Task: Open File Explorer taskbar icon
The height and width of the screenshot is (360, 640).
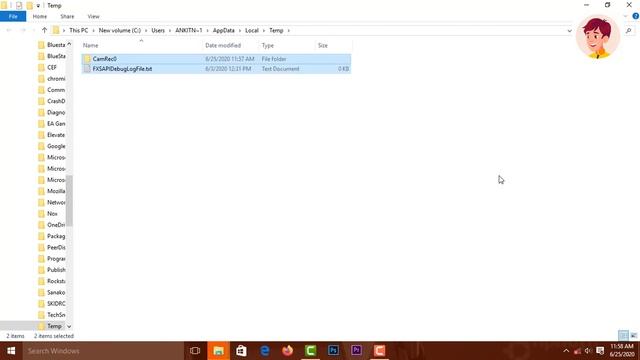Action: (x=218, y=351)
